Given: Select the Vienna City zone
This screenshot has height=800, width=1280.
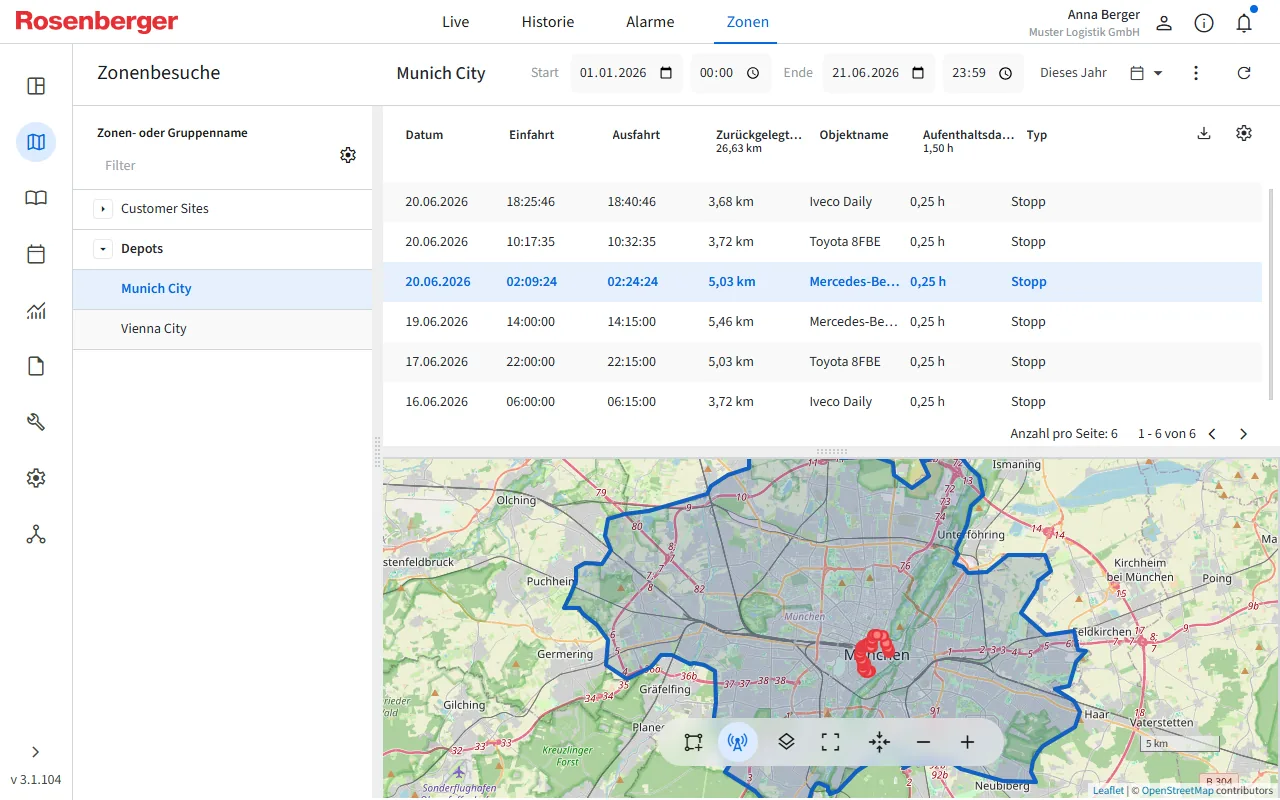Looking at the screenshot, I should tap(222, 329).
